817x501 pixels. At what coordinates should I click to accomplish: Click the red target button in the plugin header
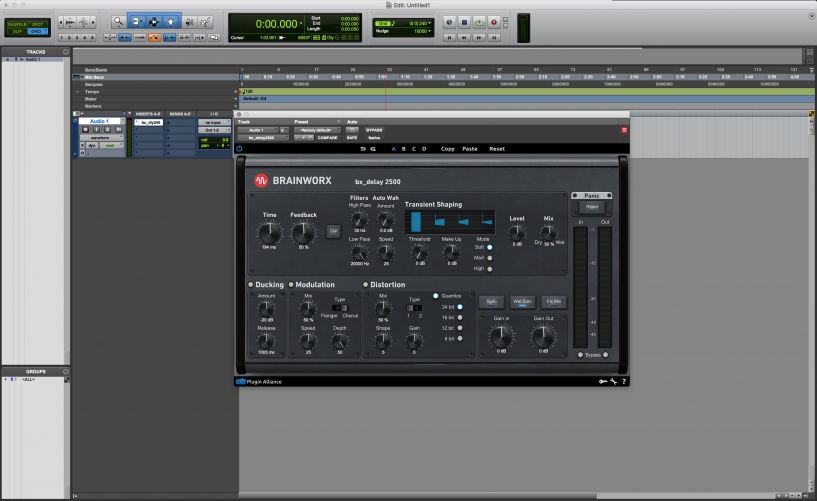pos(624,130)
